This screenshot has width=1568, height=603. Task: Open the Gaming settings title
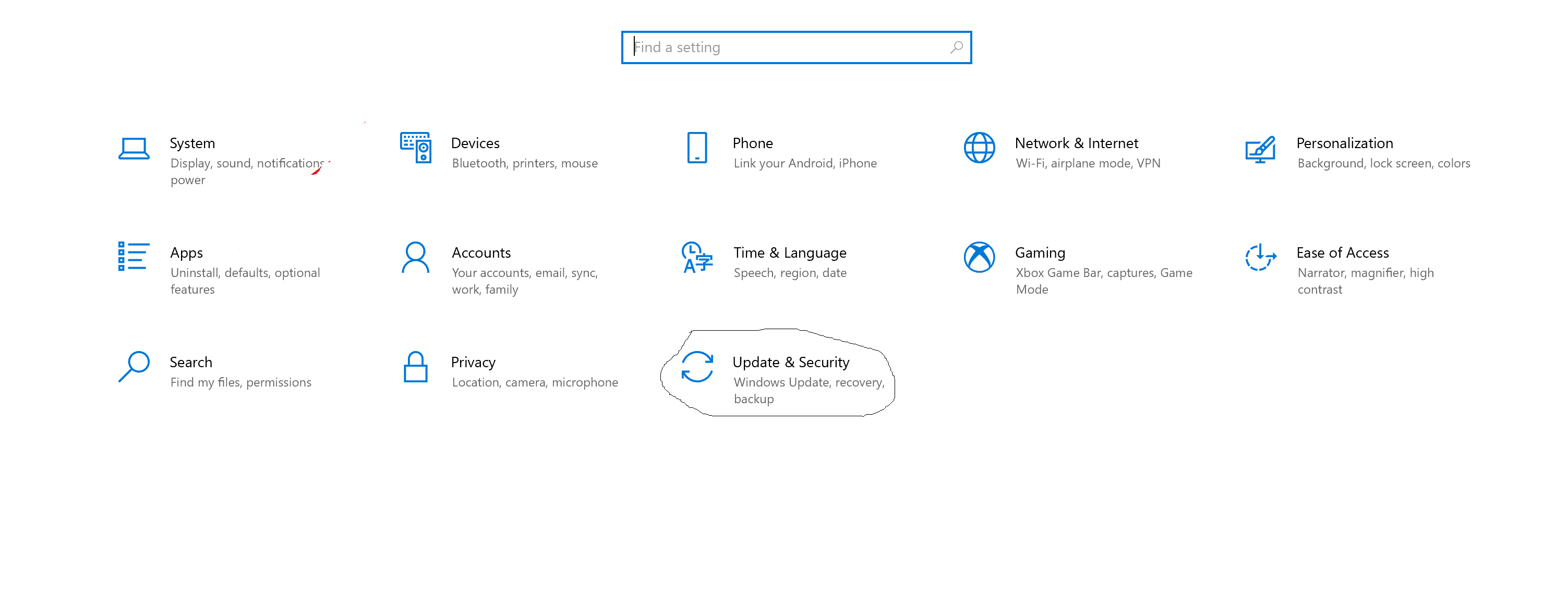1040,252
